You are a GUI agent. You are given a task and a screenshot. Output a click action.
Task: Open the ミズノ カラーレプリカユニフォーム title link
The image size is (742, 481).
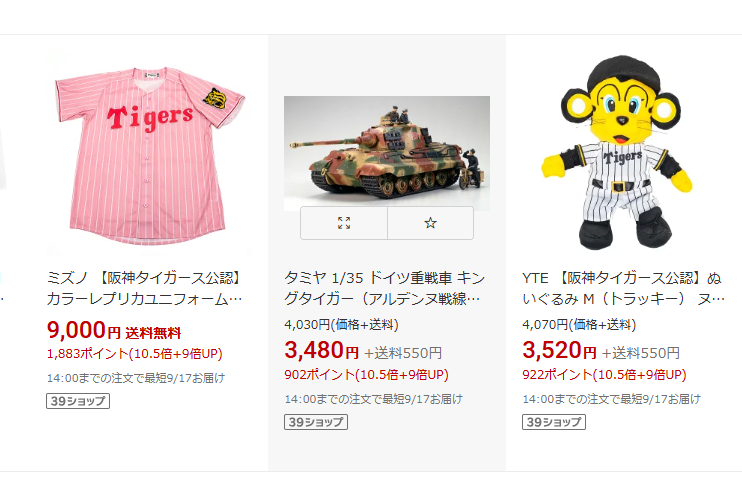145,288
